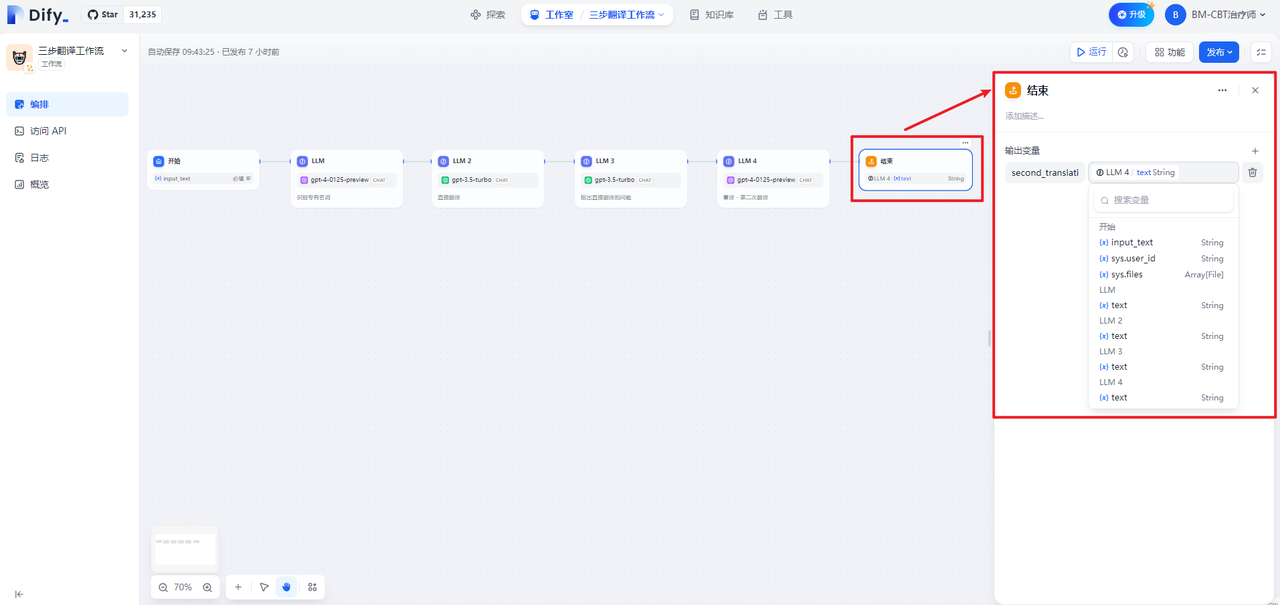The image size is (1280, 605).
Task: Select the LLM 3 node
Action: click(x=631, y=179)
